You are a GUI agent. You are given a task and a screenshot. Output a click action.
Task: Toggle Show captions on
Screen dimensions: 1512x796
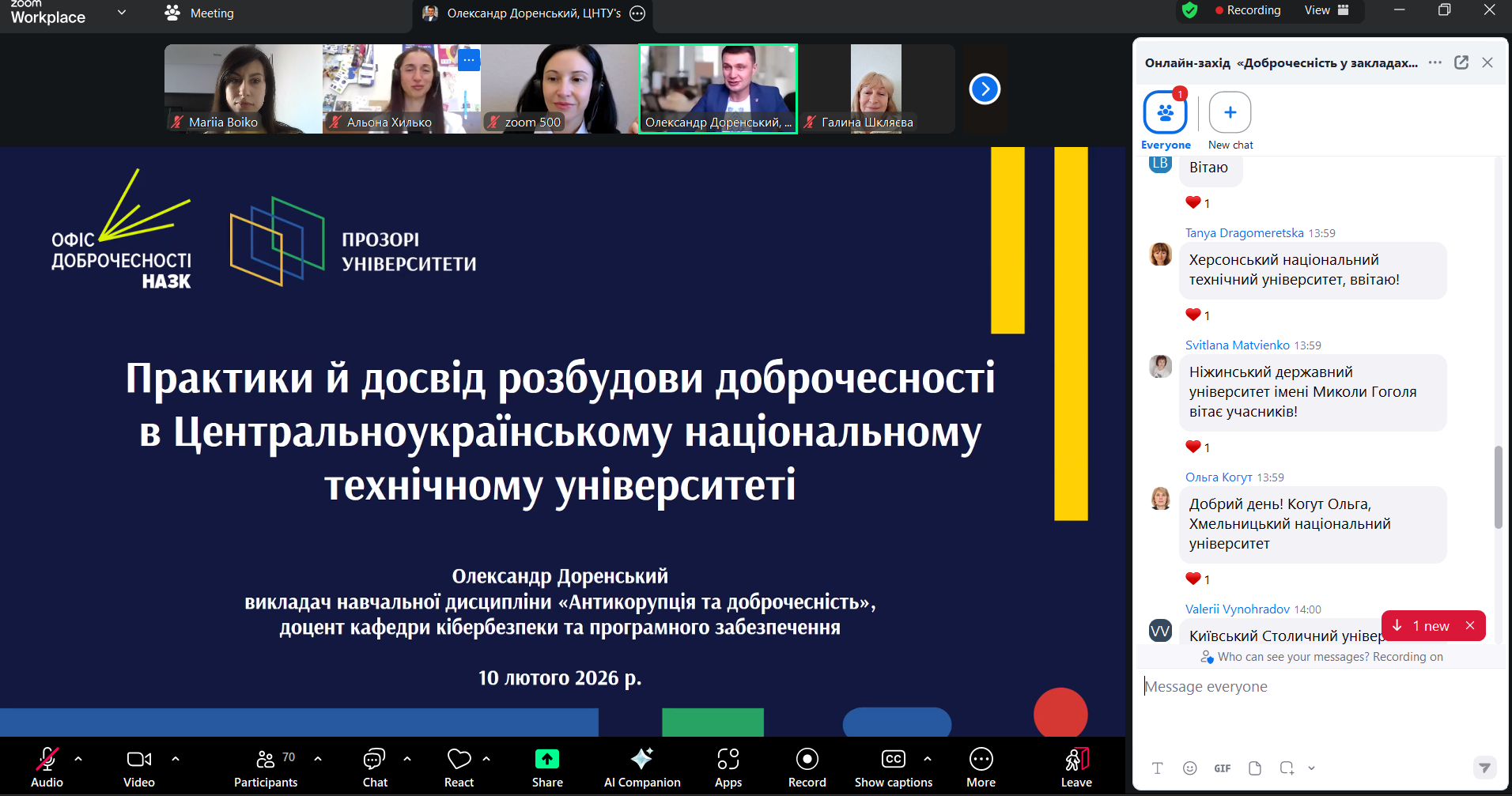coord(893,767)
